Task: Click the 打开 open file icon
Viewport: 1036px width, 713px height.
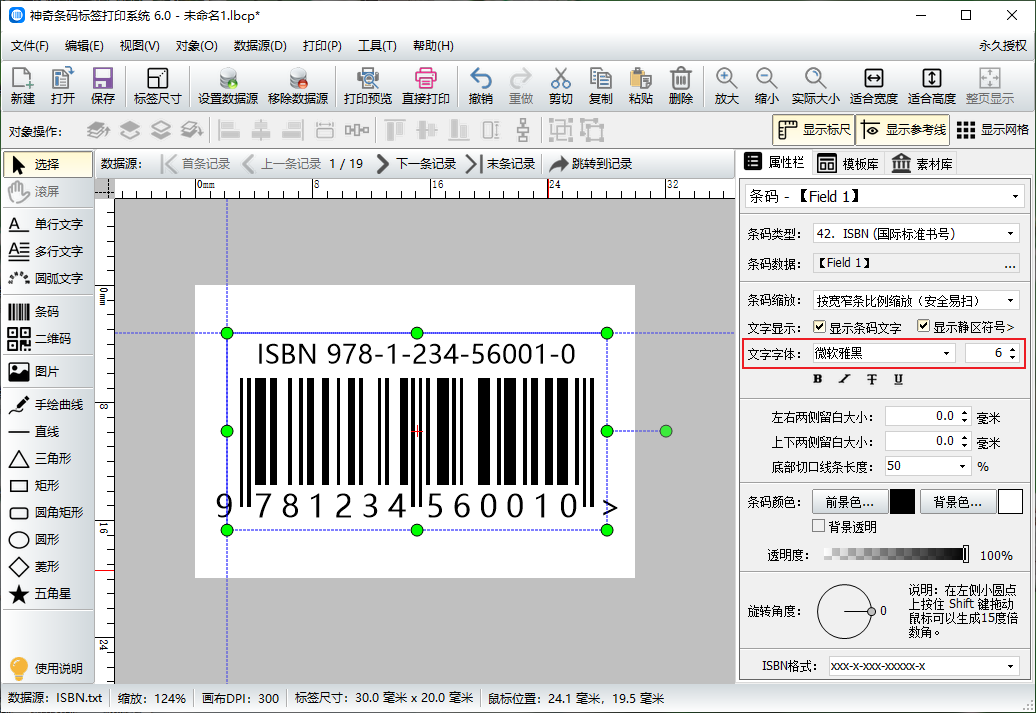Action: (63, 86)
